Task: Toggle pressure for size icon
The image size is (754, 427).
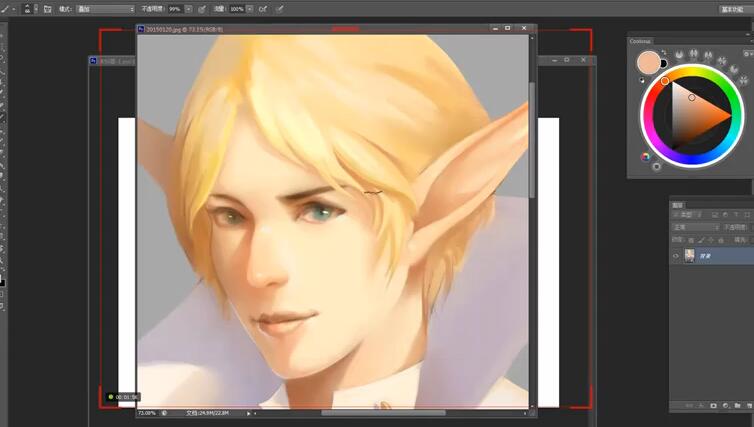Action: 280,9
